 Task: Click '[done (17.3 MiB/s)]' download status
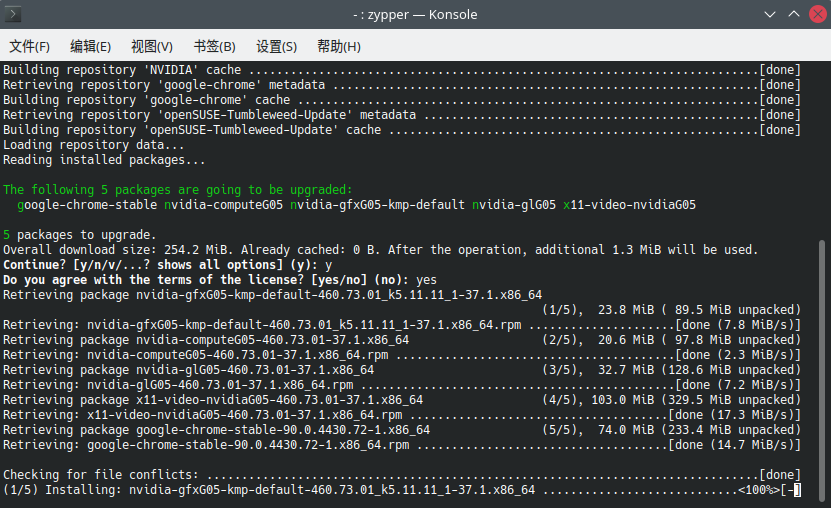[x=734, y=415]
